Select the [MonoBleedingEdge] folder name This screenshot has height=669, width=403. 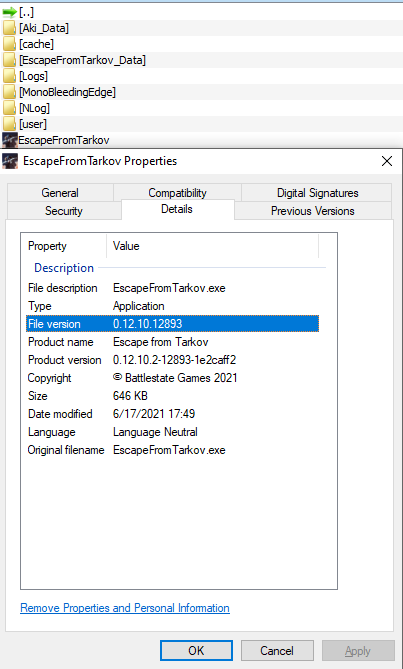pos(67,92)
